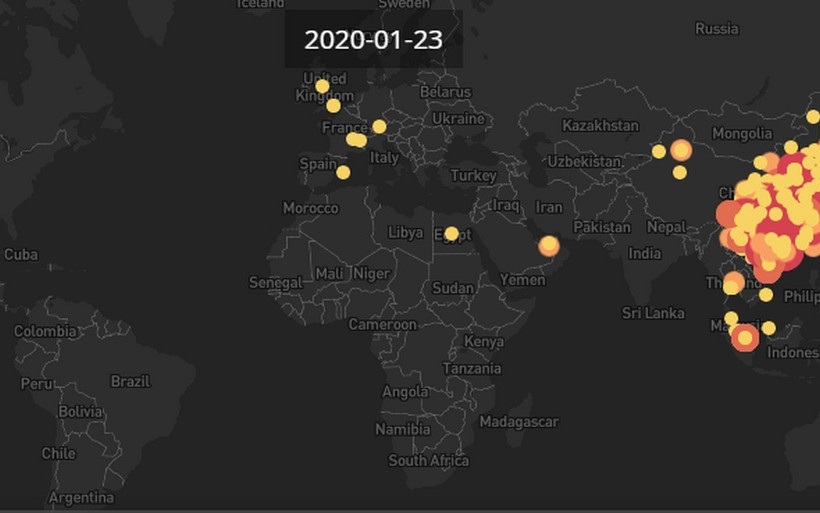Viewport: 820px width, 513px height.
Task: Click the large red-orange marker near Indonesia
Action: pyautogui.click(x=744, y=338)
